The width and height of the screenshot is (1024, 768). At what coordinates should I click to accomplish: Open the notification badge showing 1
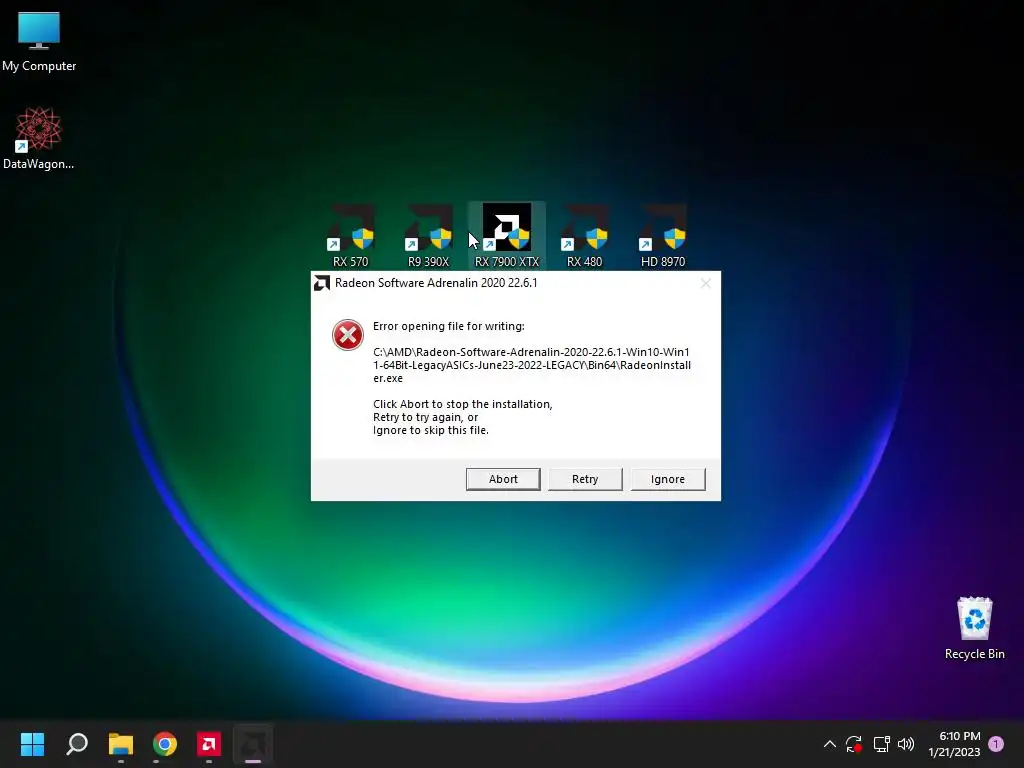996,744
